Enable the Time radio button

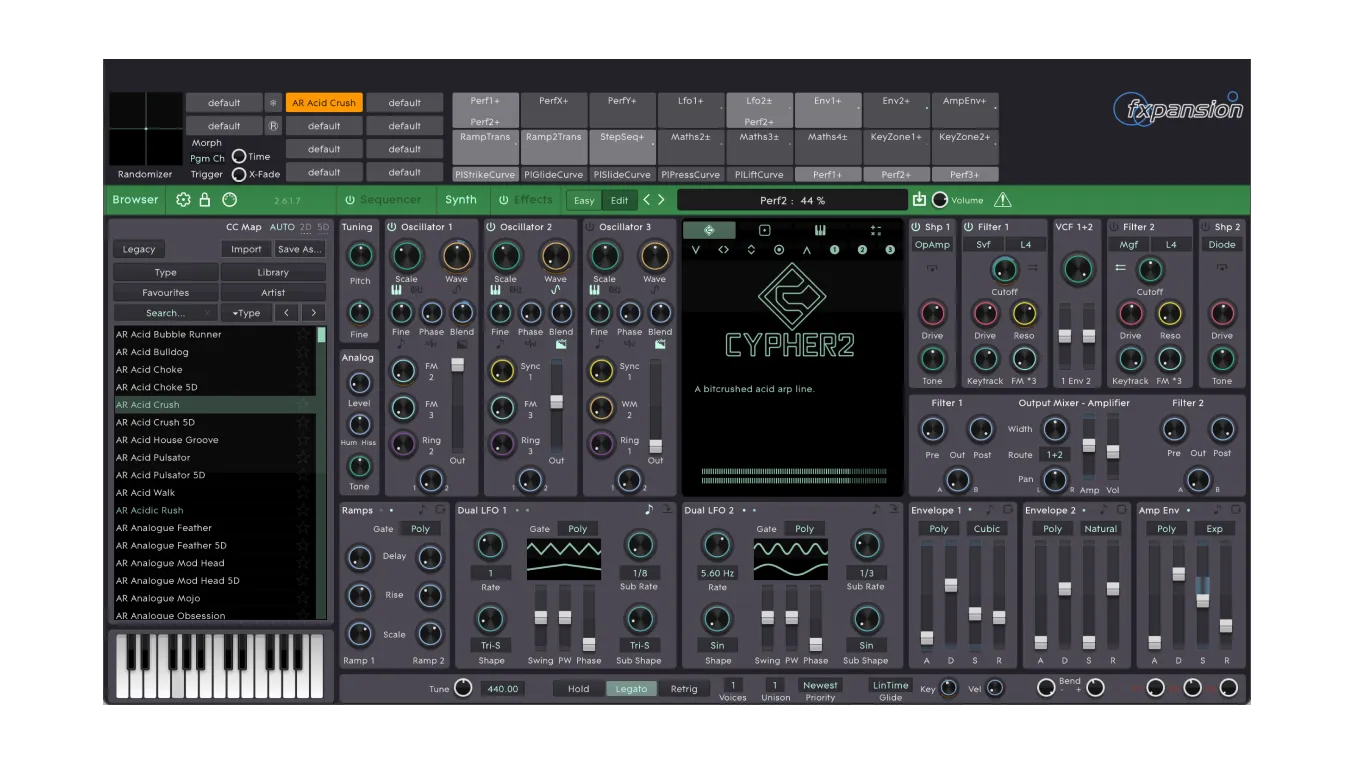(239, 157)
